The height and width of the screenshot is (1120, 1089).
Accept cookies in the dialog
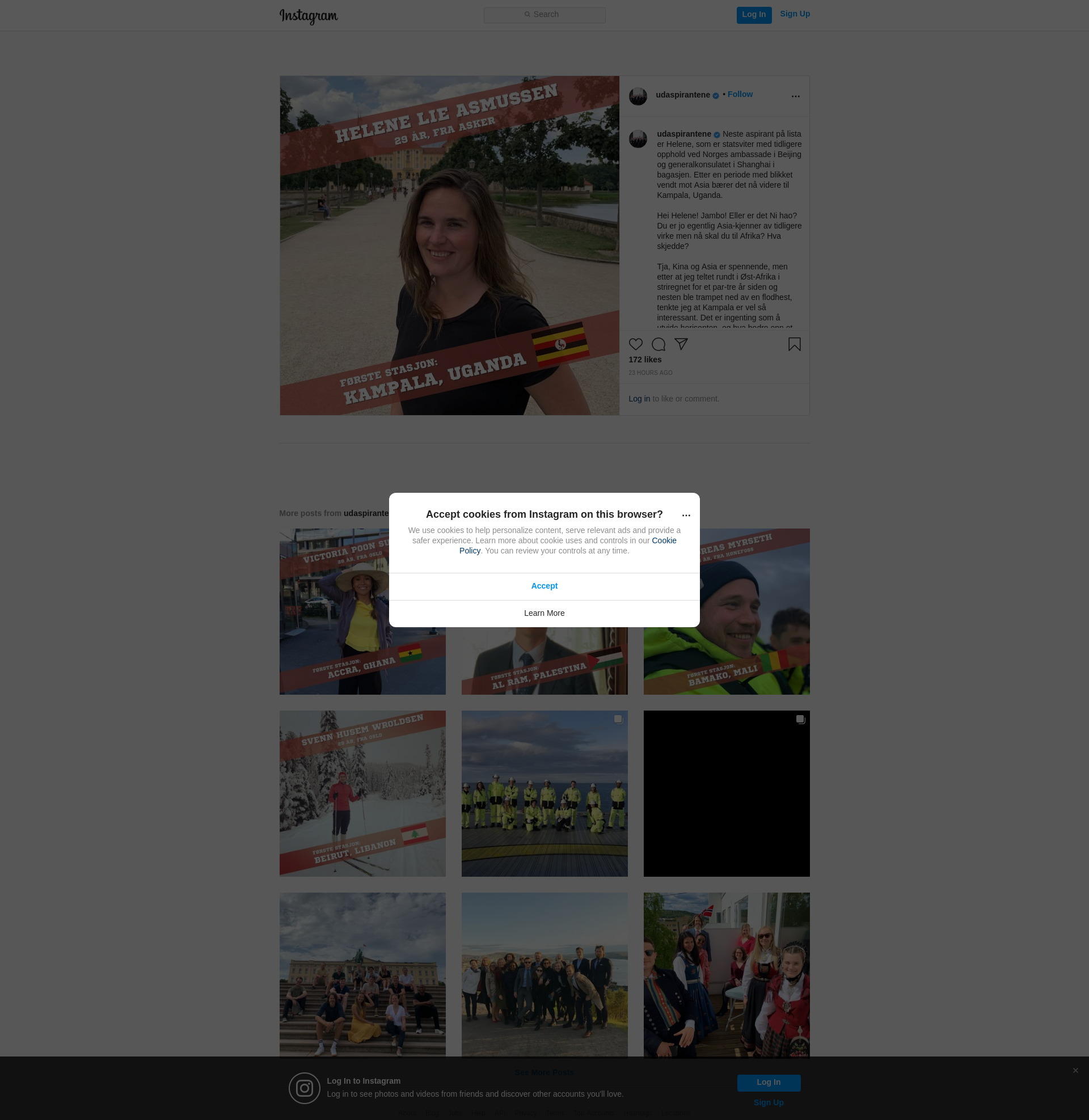pyautogui.click(x=544, y=586)
